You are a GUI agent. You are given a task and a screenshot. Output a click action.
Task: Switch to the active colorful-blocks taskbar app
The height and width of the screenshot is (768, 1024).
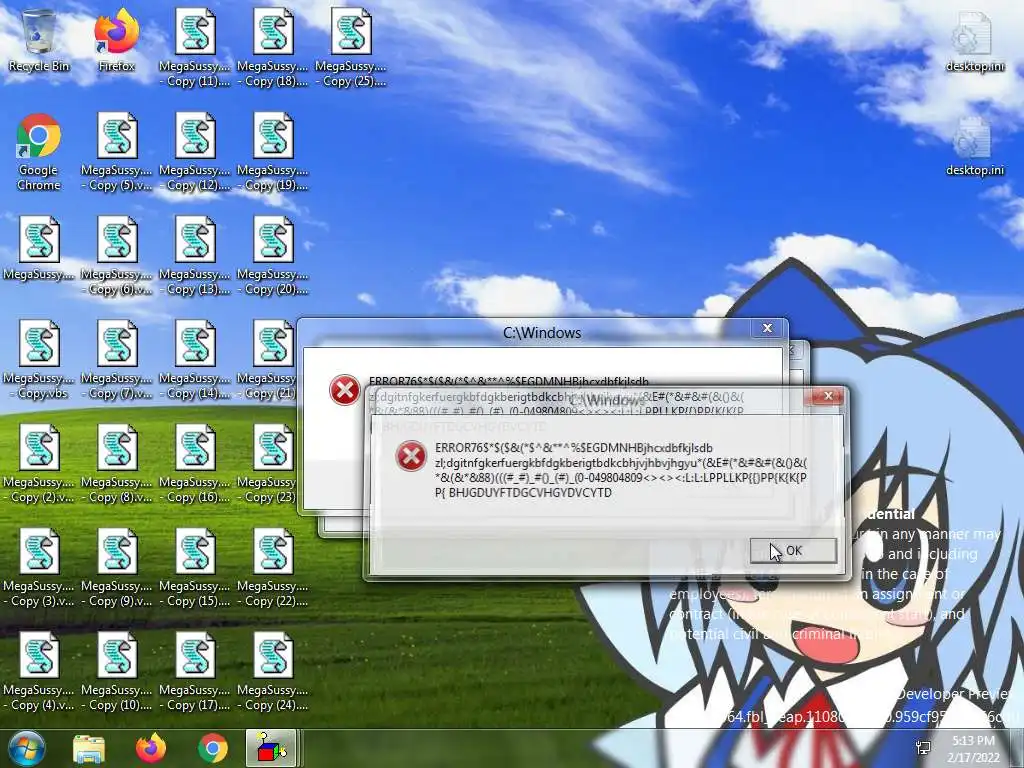point(272,748)
